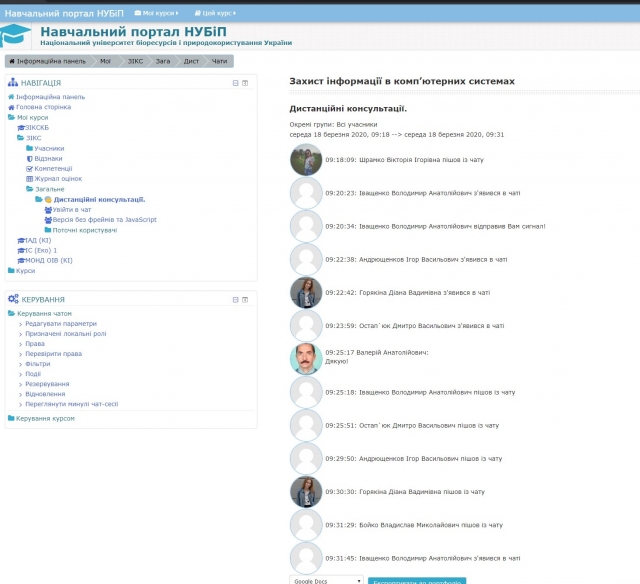Image resolution: width=640 pixels, height=584 pixels.
Task: Open Головна сторінка in navigation
Action: click(43, 107)
